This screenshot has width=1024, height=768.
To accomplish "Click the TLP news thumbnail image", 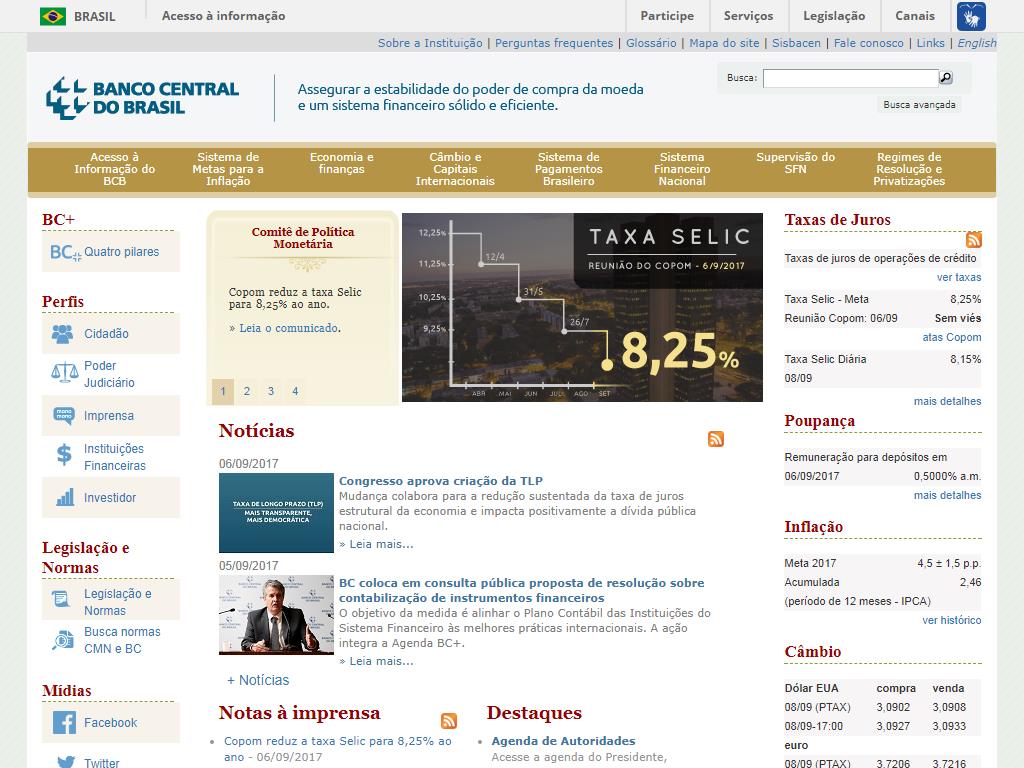I will [276, 513].
